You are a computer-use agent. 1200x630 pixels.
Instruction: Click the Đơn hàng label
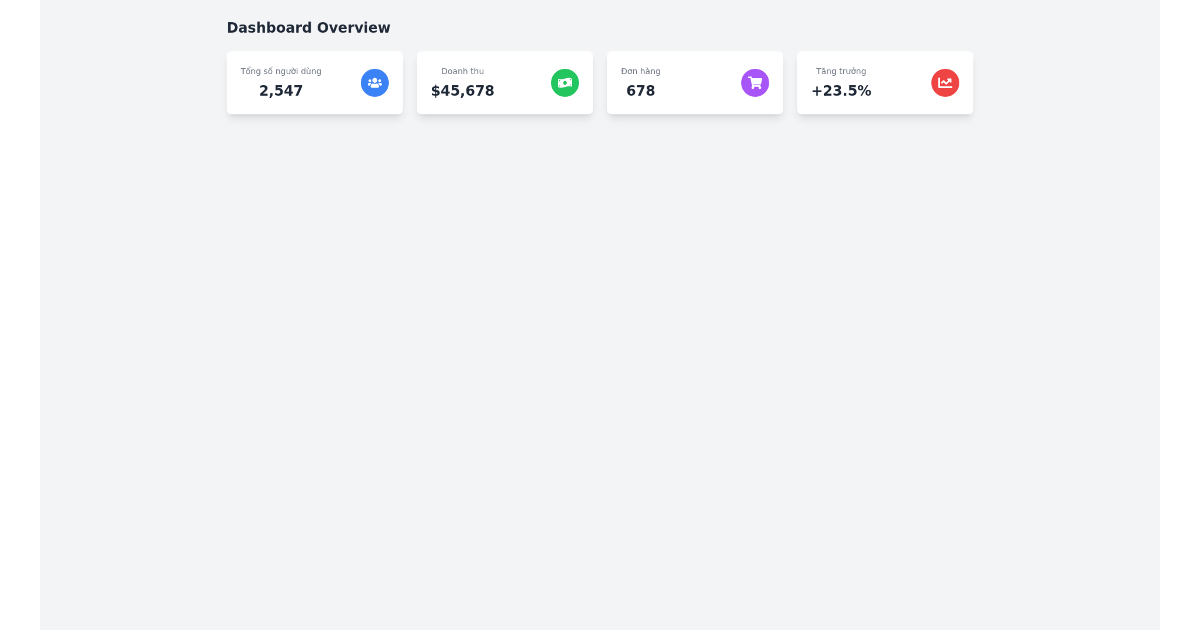(x=640, y=71)
